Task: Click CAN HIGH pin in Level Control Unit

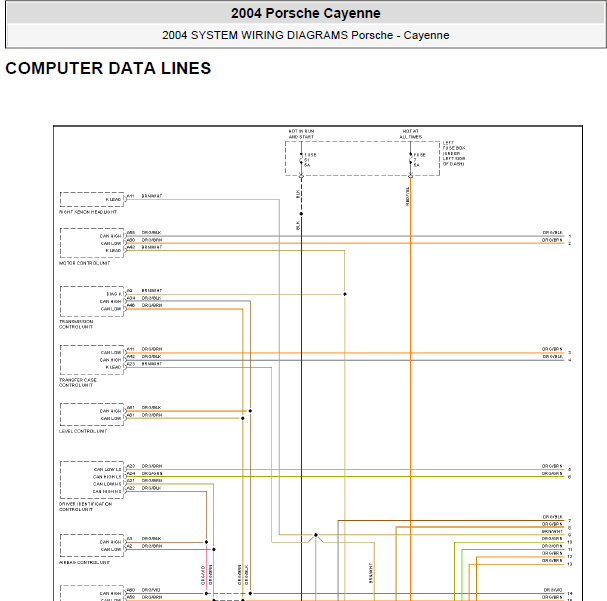Action: 110,411
